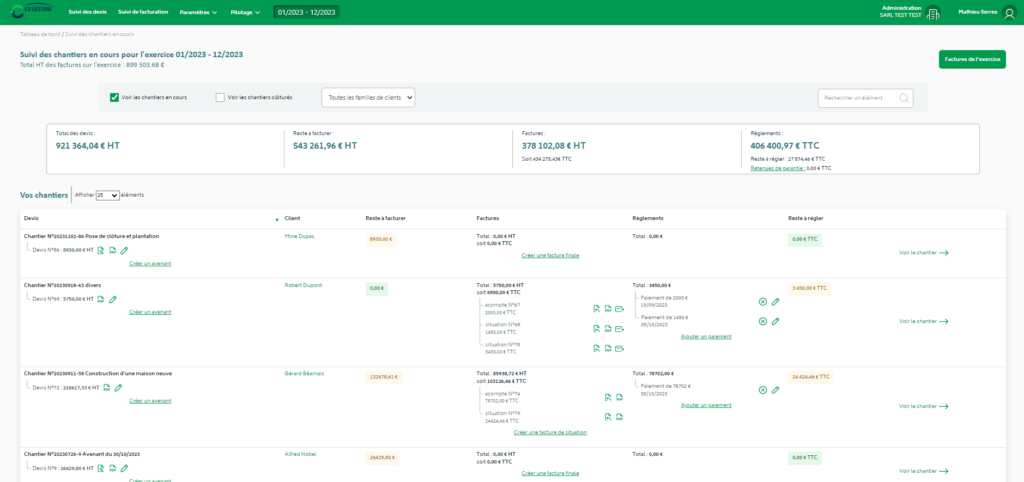Image resolution: width=1024 pixels, height=482 pixels.
Task: Click the CS'Gestion logo
Action: (x=31, y=12)
